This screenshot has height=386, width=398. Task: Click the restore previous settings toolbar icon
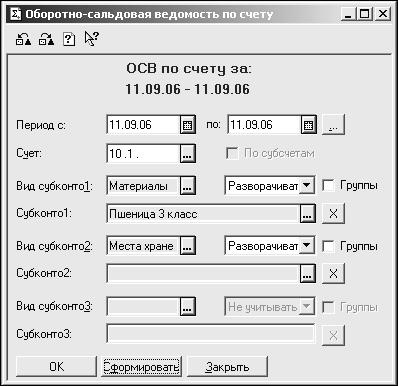(23, 40)
